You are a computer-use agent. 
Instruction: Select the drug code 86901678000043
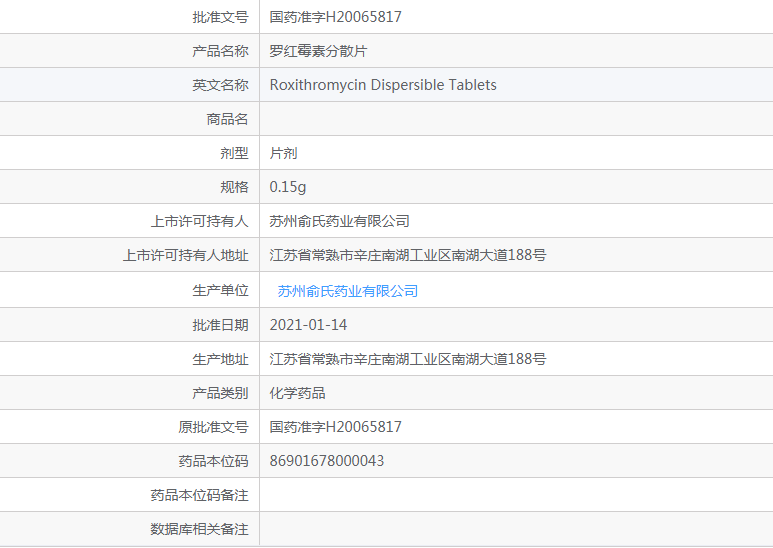pos(326,461)
